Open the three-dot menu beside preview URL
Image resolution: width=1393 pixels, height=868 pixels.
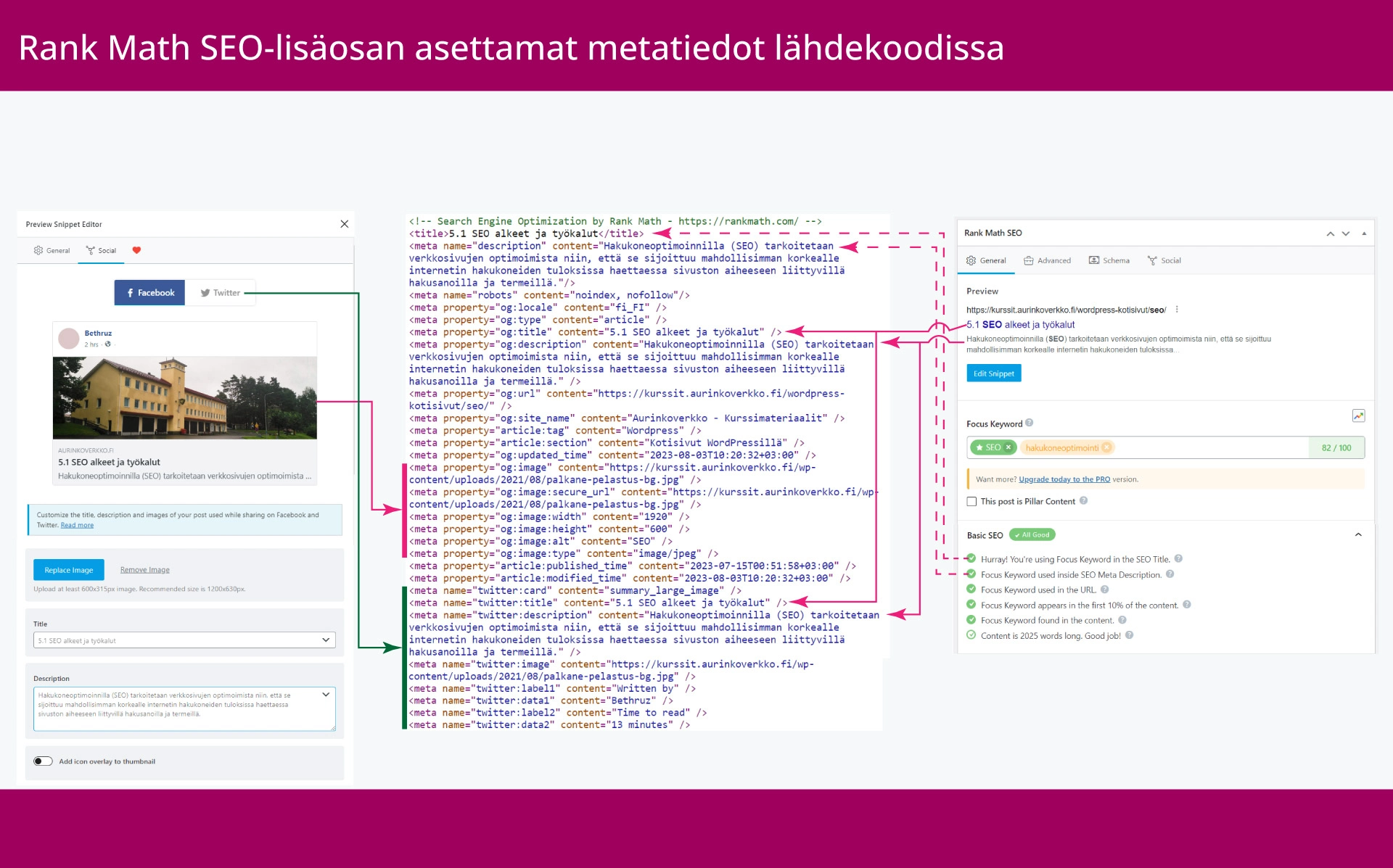click(1177, 310)
